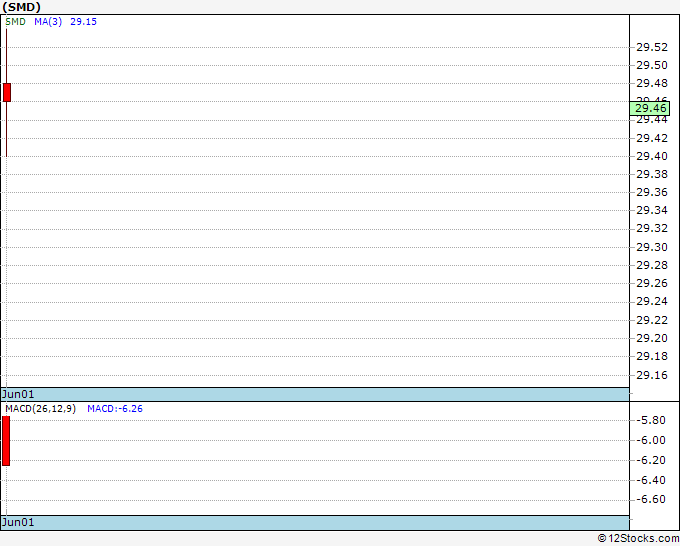Click the 29.32 price axis label
Viewport: 680px width, 546px height.
click(652, 229)
